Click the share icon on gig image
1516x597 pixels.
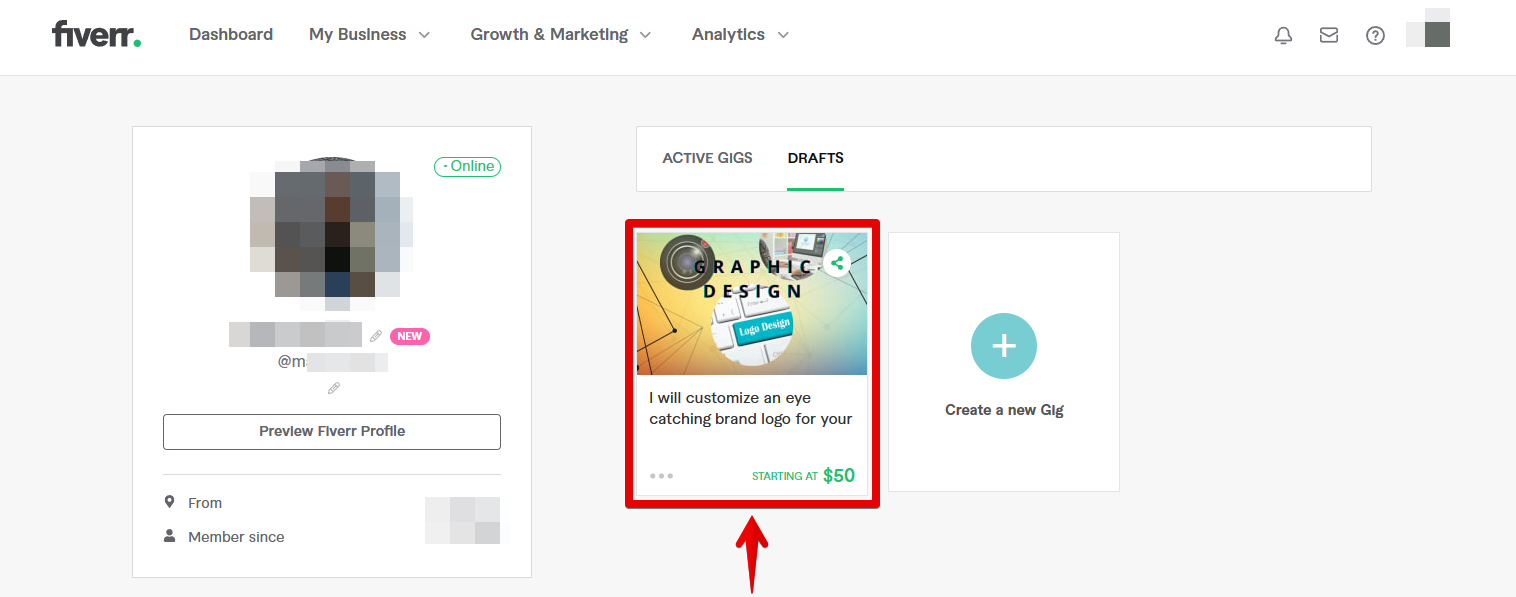pyautogui.click(x=838, y=263)
